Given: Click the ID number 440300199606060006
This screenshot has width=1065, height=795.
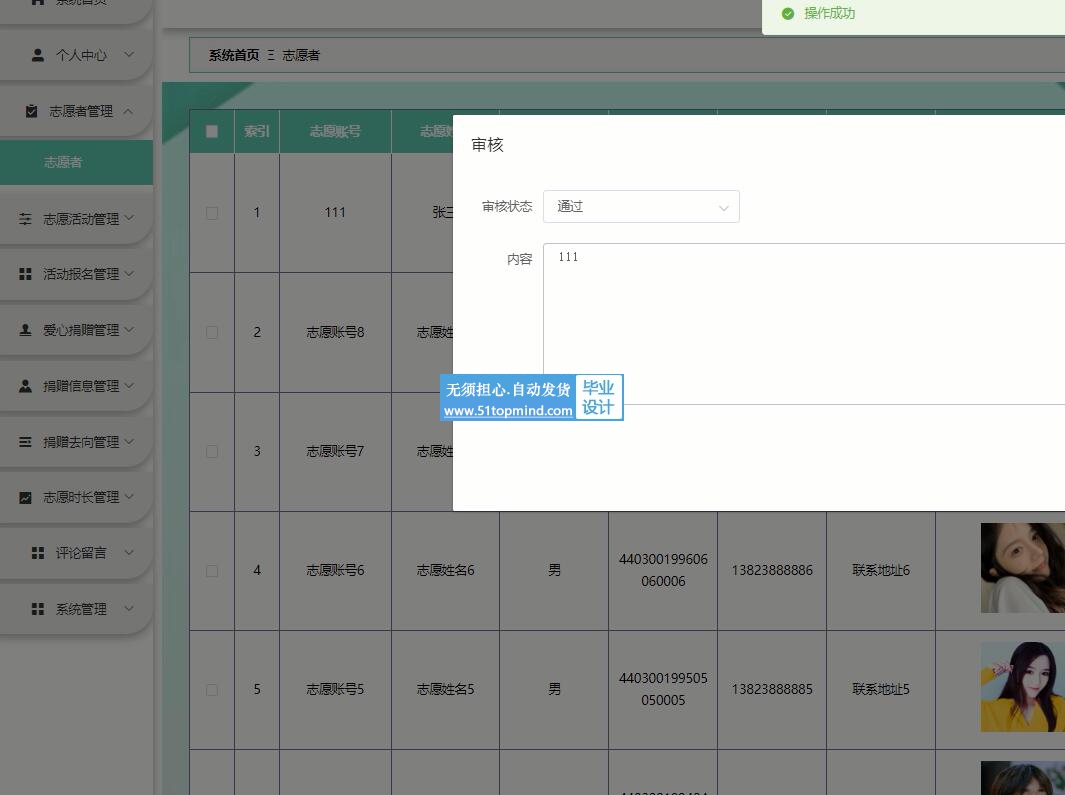Looking at the screenshot, I should click(x=663, y=571).
